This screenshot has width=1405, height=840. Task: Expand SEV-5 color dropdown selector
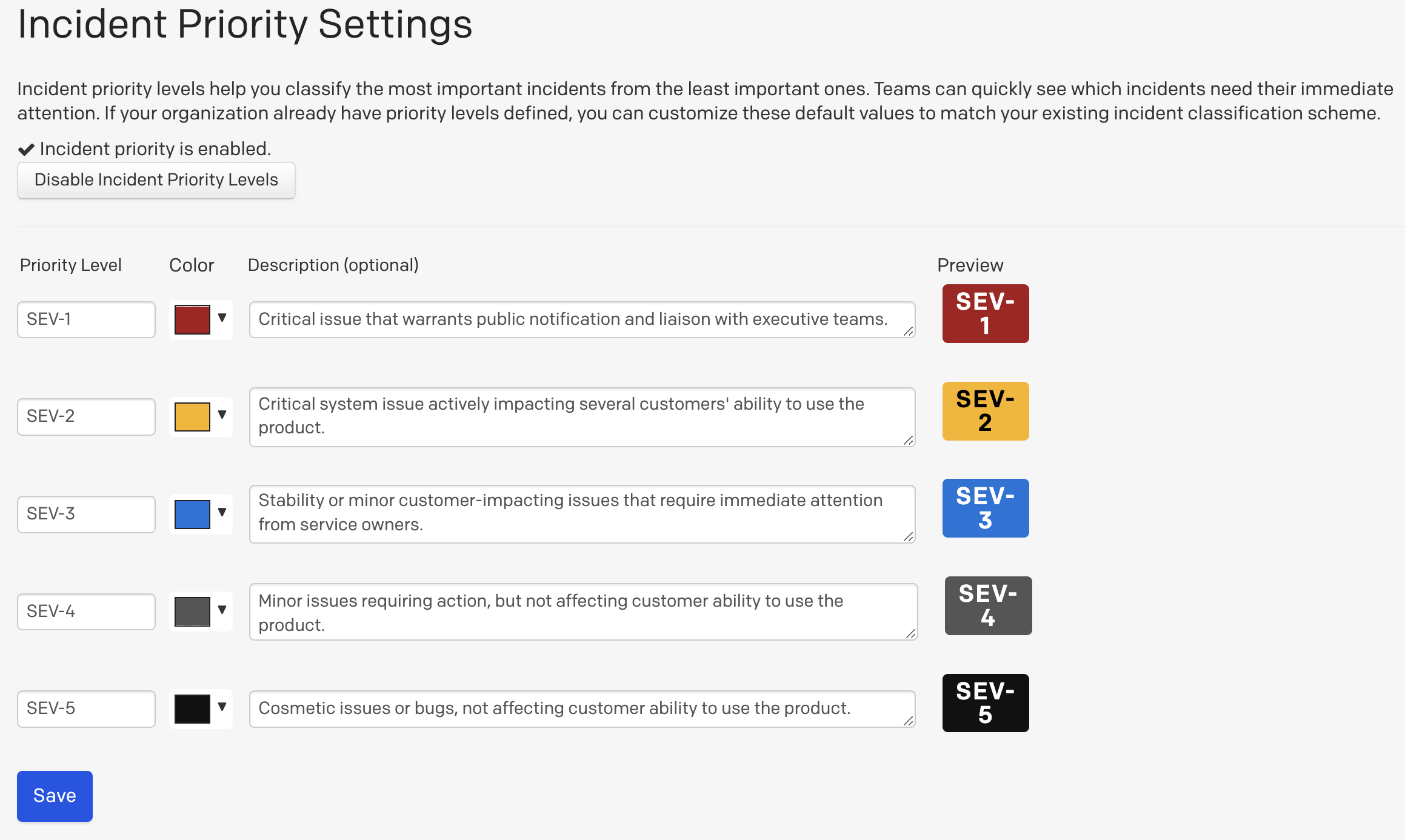[x=221, y=707]
